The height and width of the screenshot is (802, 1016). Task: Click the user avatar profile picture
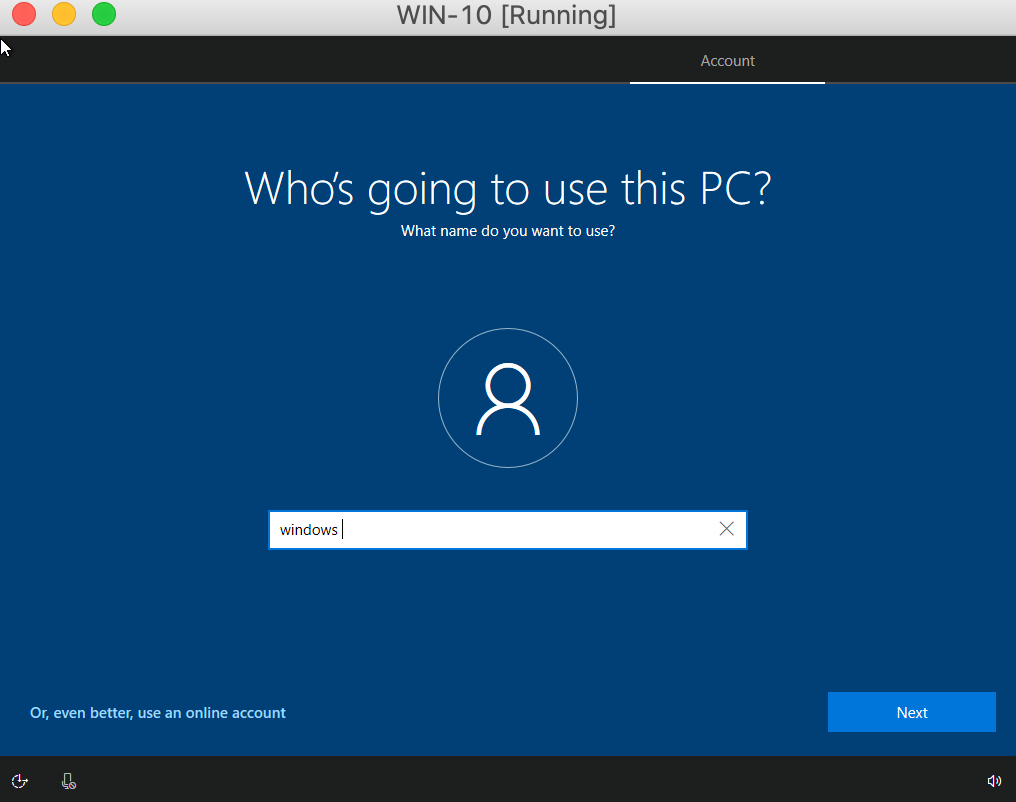click(508, 398)
